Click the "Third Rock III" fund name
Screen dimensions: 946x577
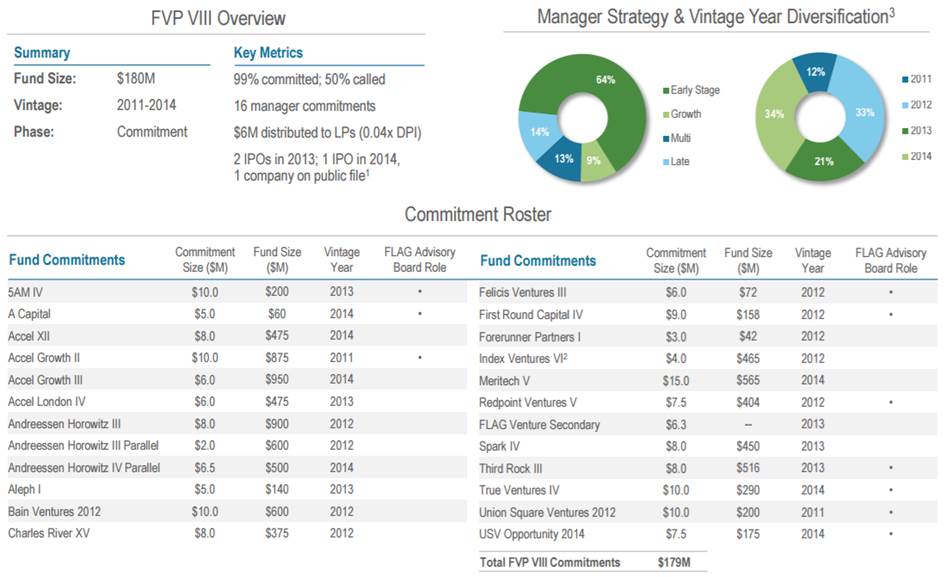tap(510, 468)
